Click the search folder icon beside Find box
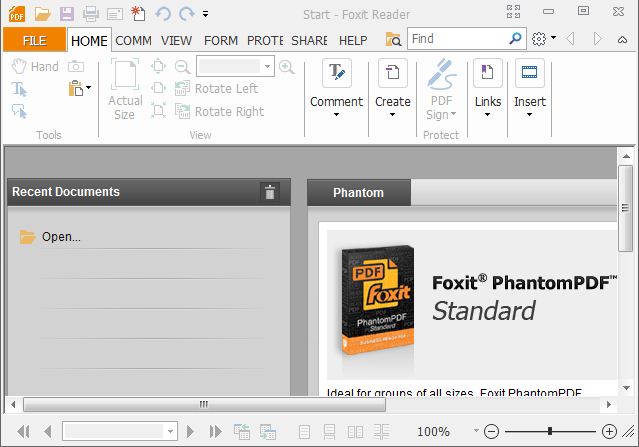This screenshot has height=447, width=639. click(x=394, y=40)
